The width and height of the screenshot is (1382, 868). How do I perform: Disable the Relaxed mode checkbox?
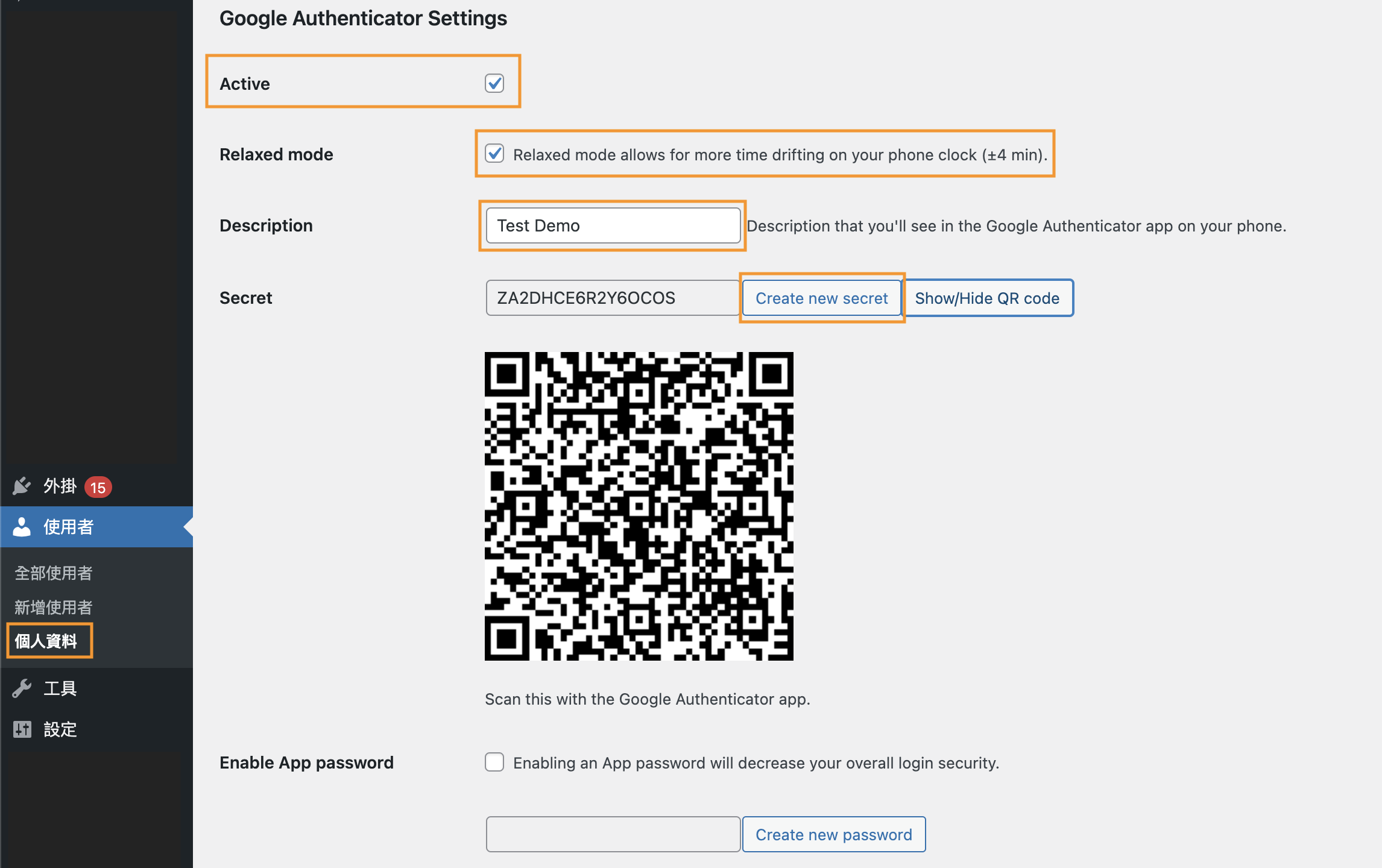pos(494,154)
